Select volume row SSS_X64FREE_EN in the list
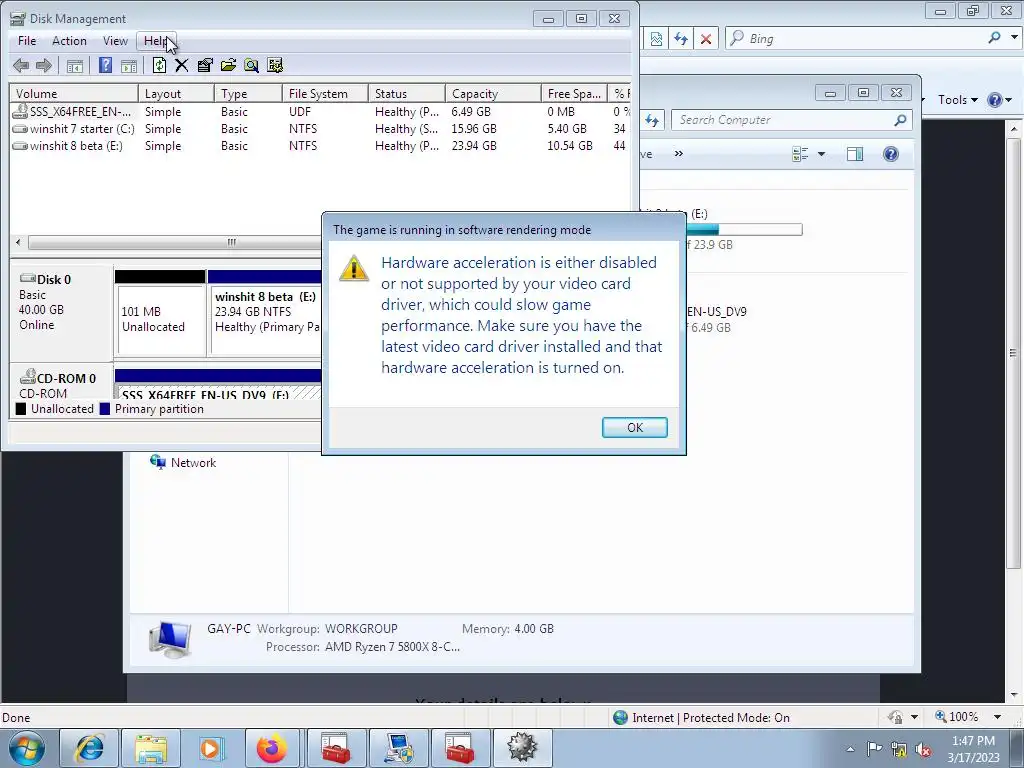The height and width of the screenshot is (768, 1024). pyautogui.click(x=320, y=112)
